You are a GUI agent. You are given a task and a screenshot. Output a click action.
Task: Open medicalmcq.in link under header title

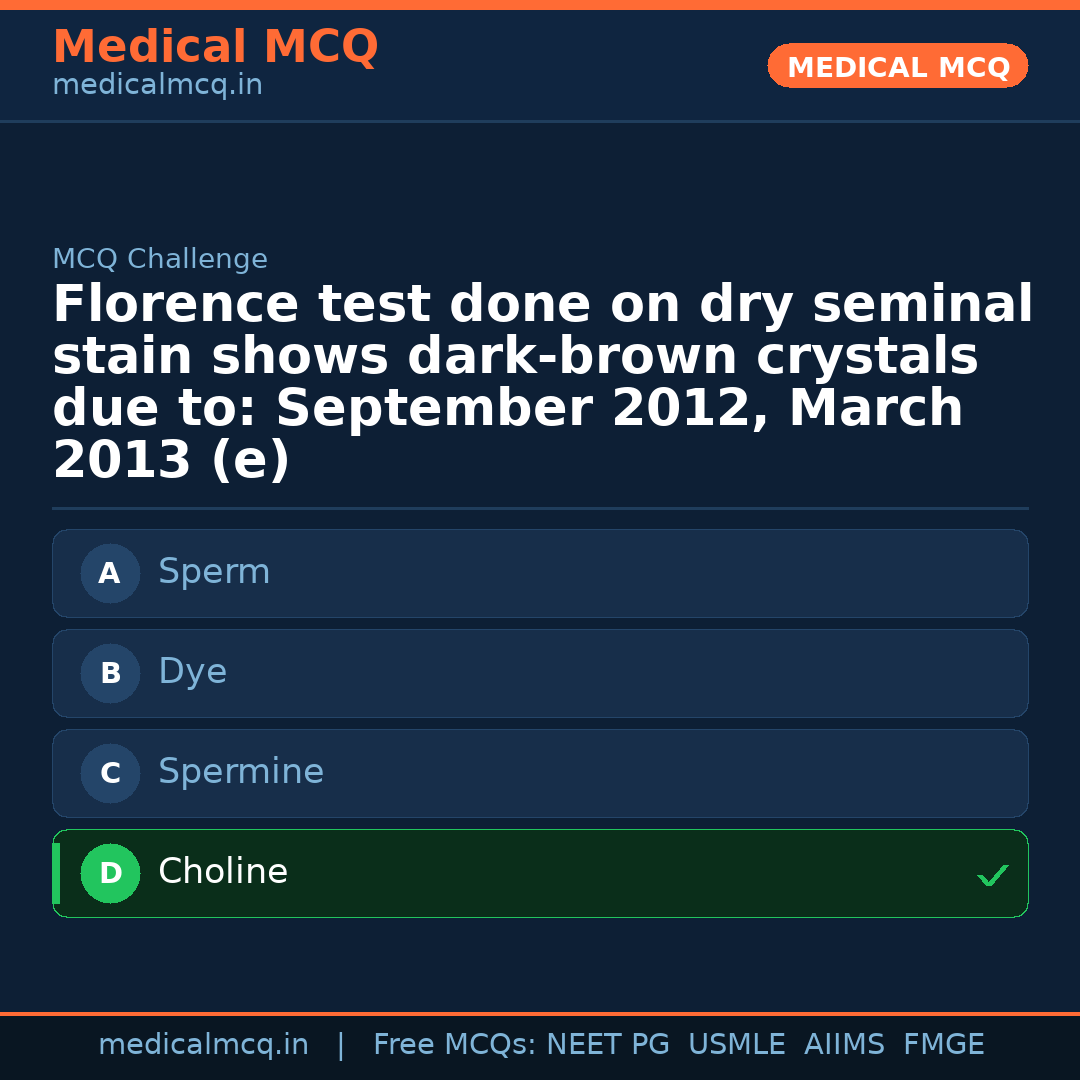click(x=157, y=86)
